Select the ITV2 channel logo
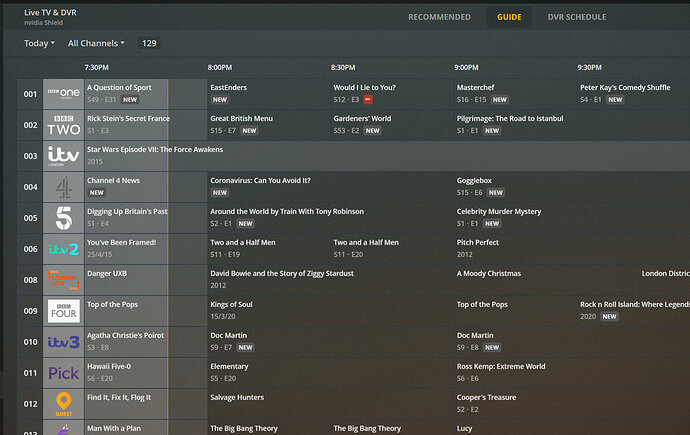The image size is (690, 435). click(64, 249)
